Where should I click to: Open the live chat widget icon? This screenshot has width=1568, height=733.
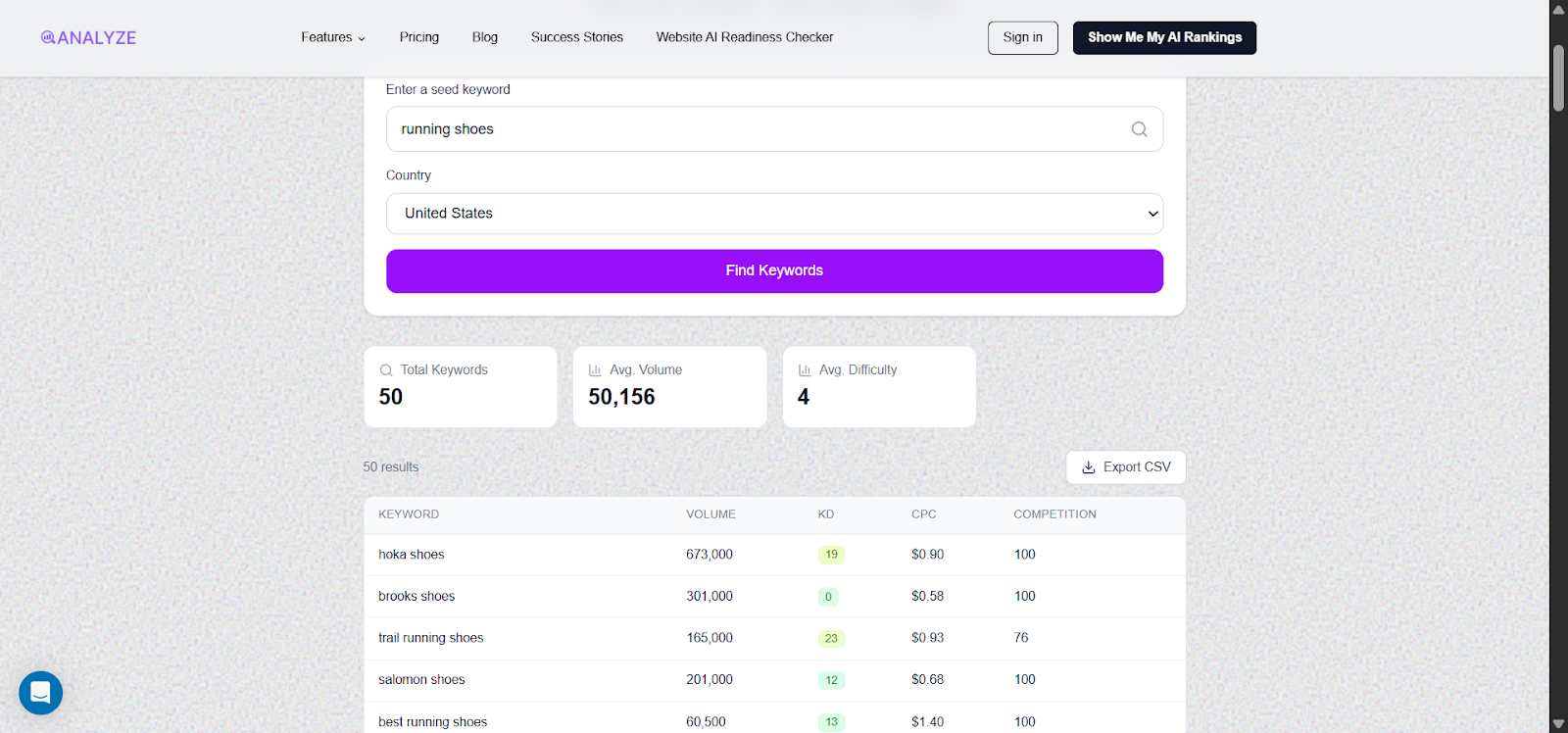pos(41,693)
